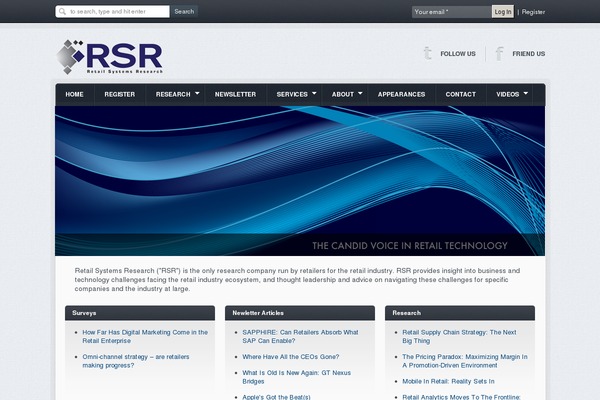
Task: Open 'Mobile In Retail: Reality Sets In' link
Action: (448, 381)
